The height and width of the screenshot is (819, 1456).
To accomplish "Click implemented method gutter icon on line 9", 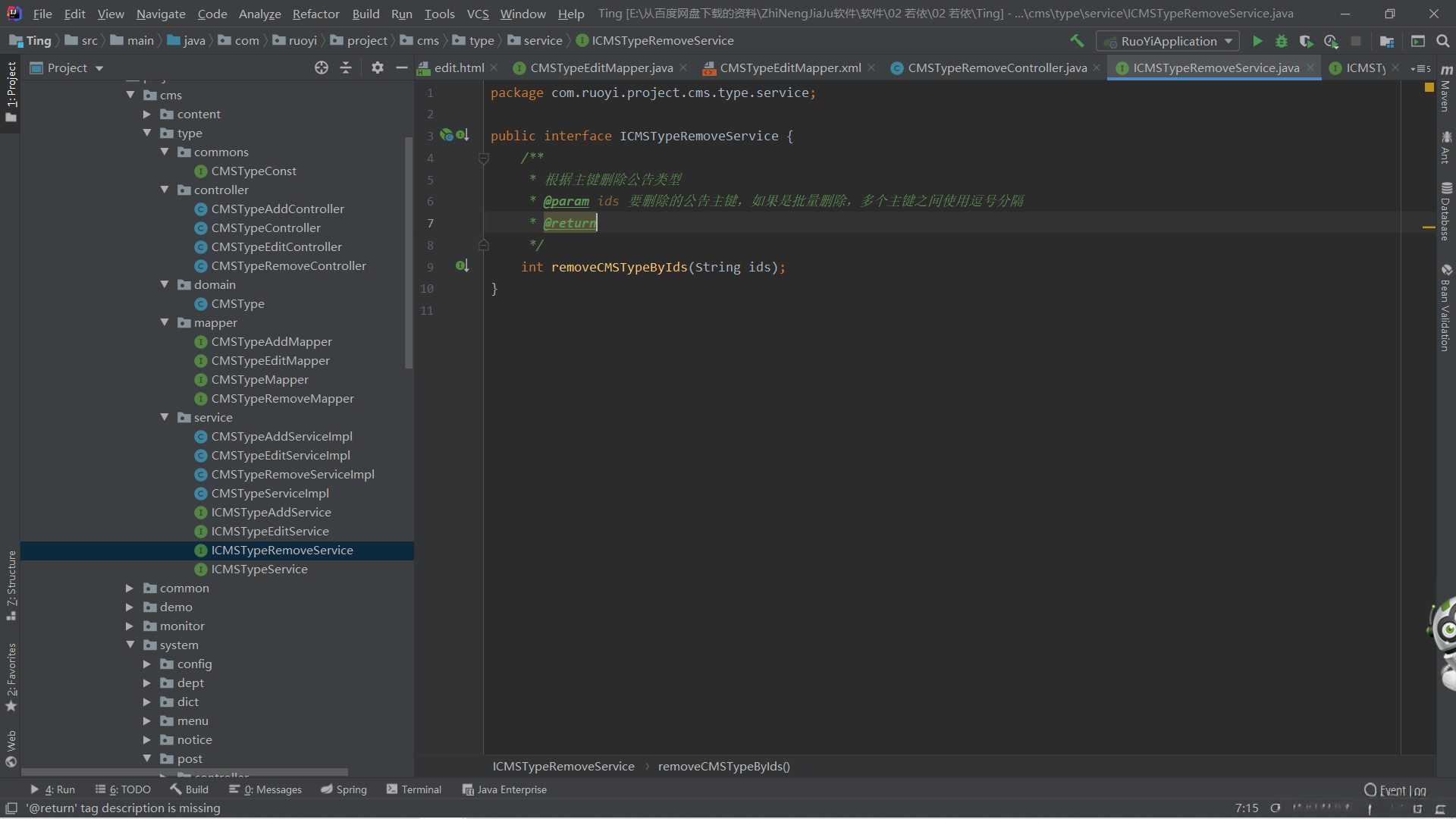I will click(x=462, y=266).
